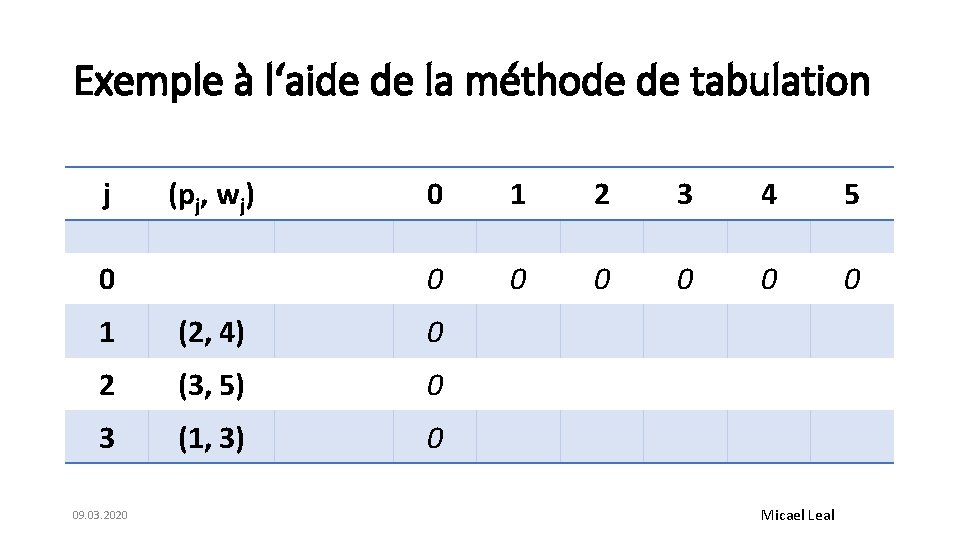Click the row label 3

(x=107, y=438)
